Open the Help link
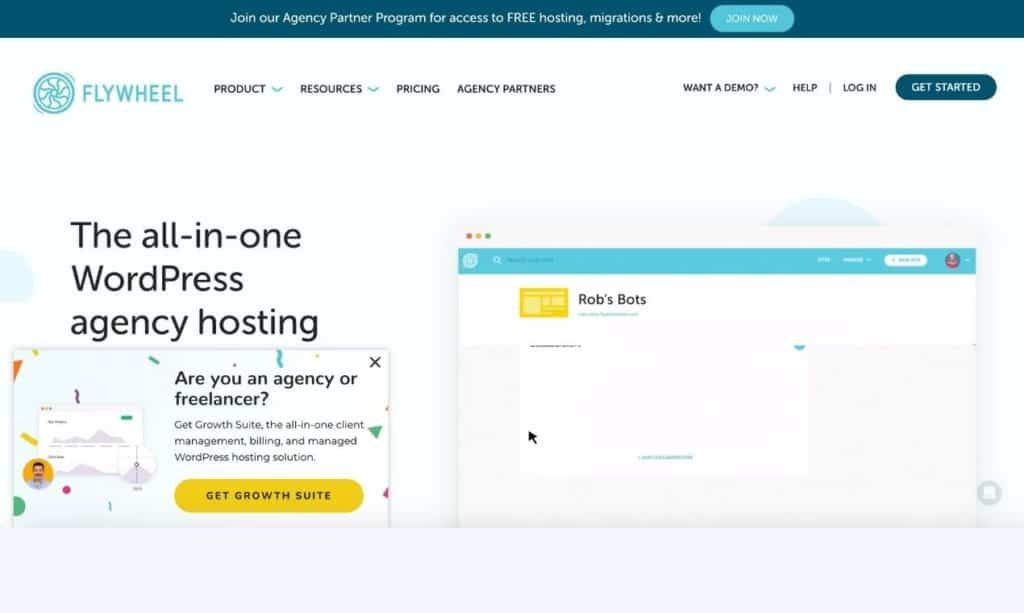This screenshot has height=613, width=1024. 805,87
